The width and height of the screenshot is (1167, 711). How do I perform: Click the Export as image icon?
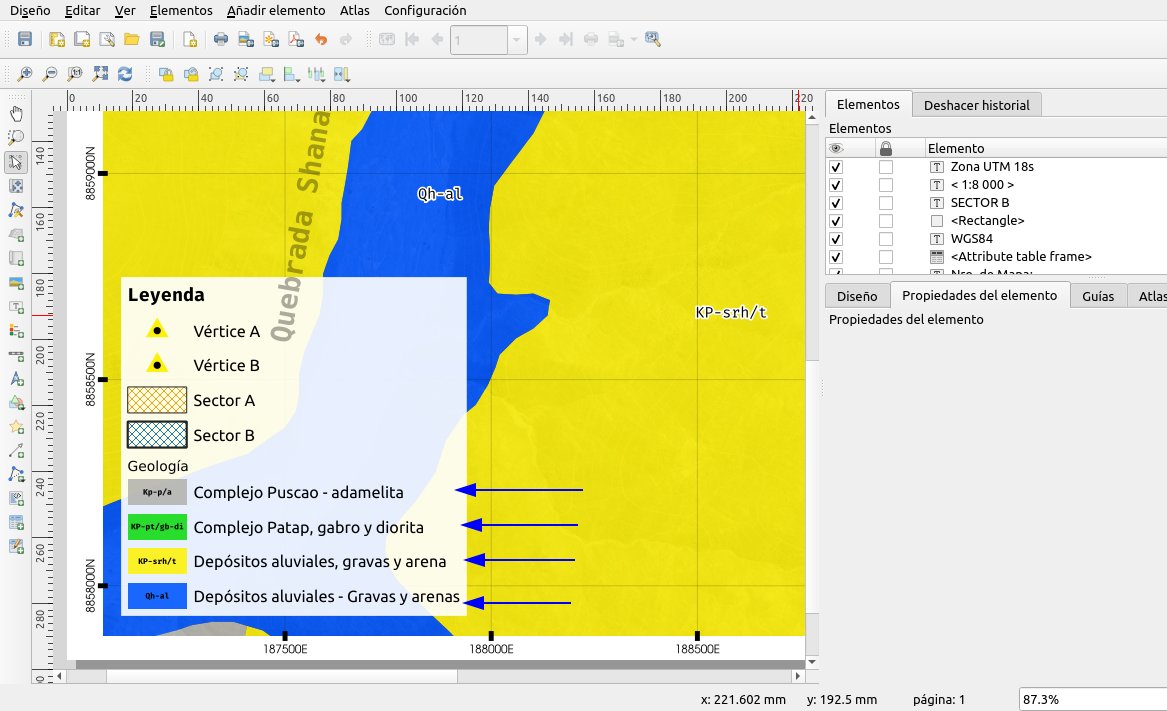click(x=246, y=39)
